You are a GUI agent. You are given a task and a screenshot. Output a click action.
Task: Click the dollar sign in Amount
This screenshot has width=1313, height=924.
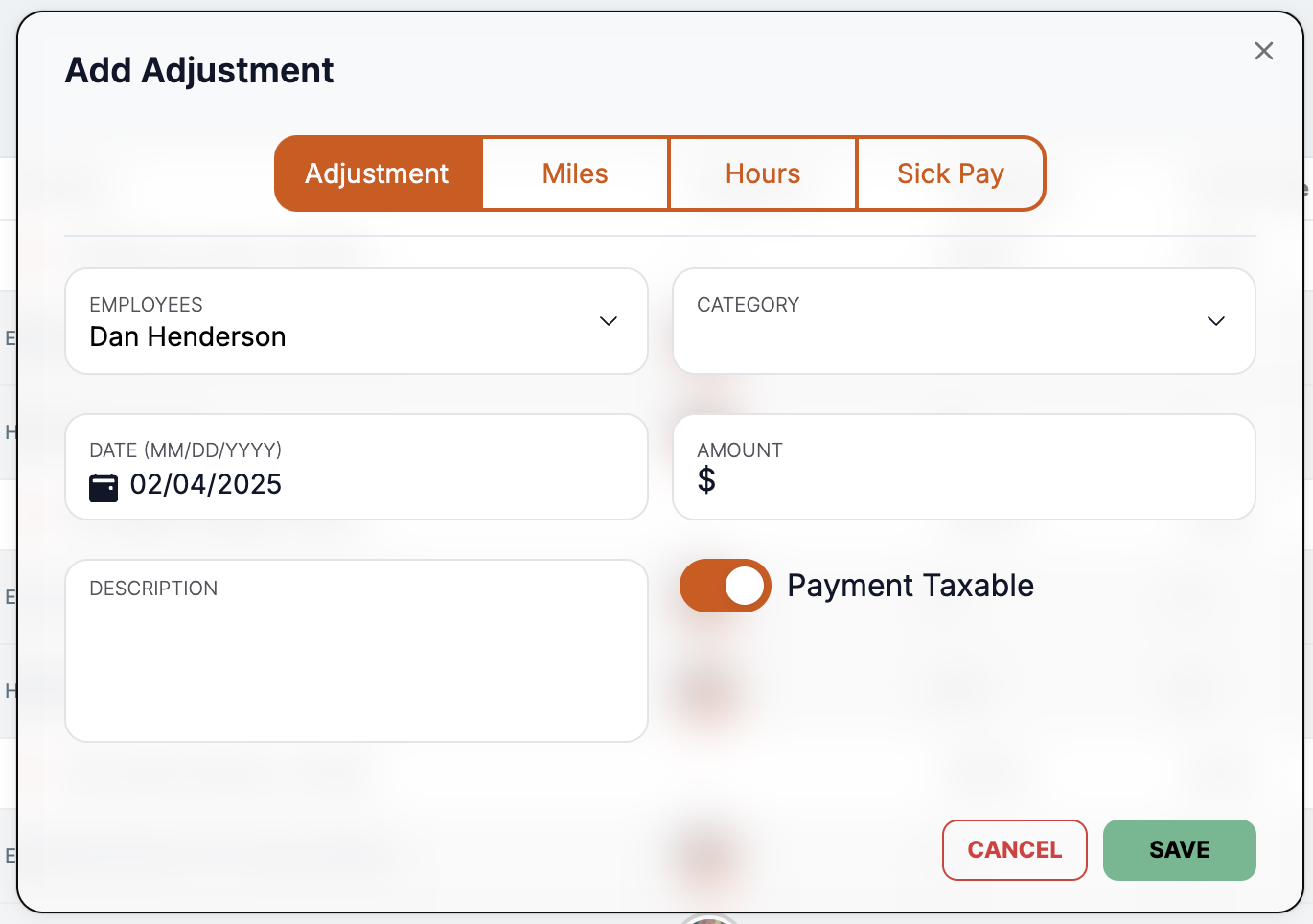706,479
